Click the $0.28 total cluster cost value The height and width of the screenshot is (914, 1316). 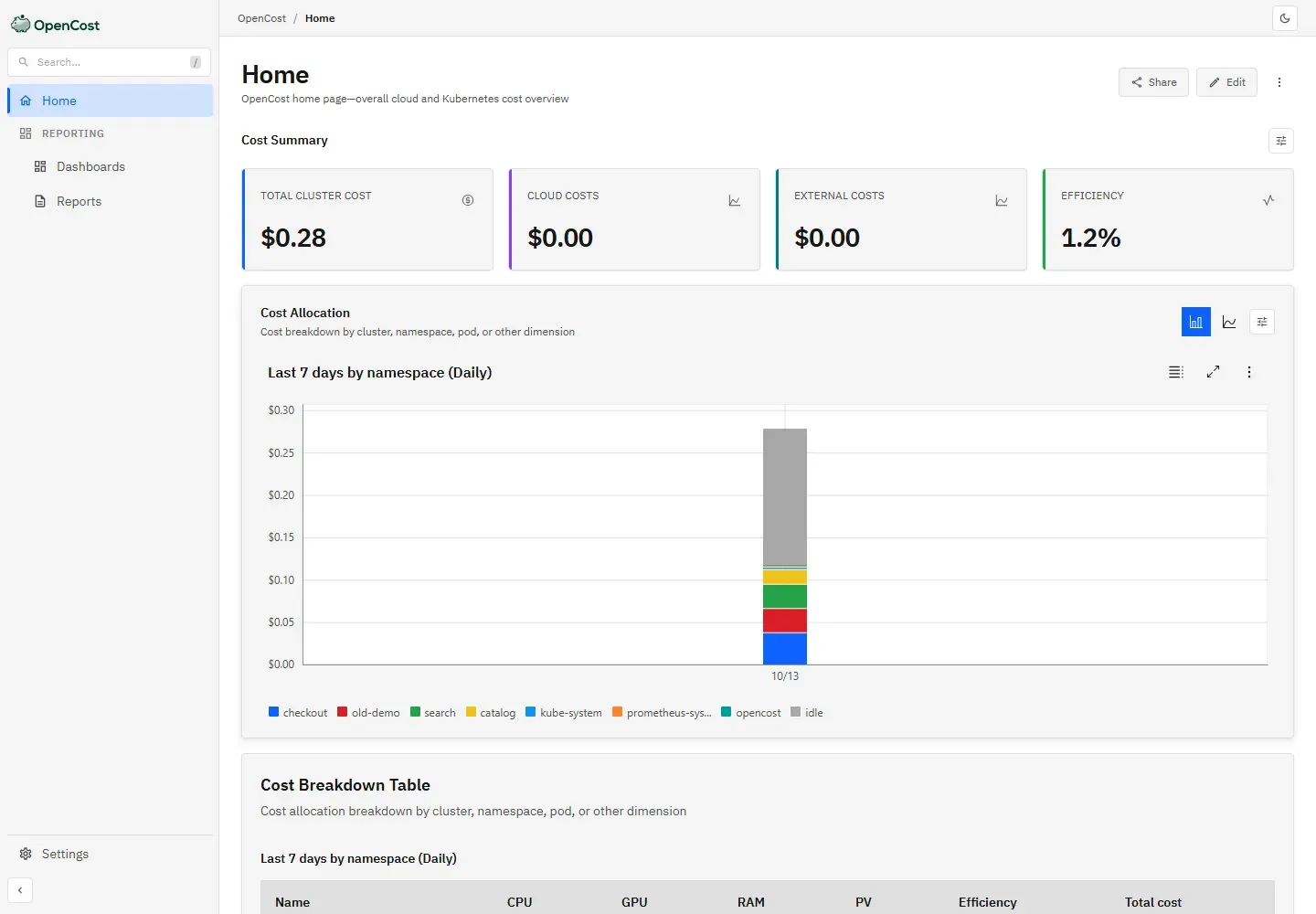[293, 238]
